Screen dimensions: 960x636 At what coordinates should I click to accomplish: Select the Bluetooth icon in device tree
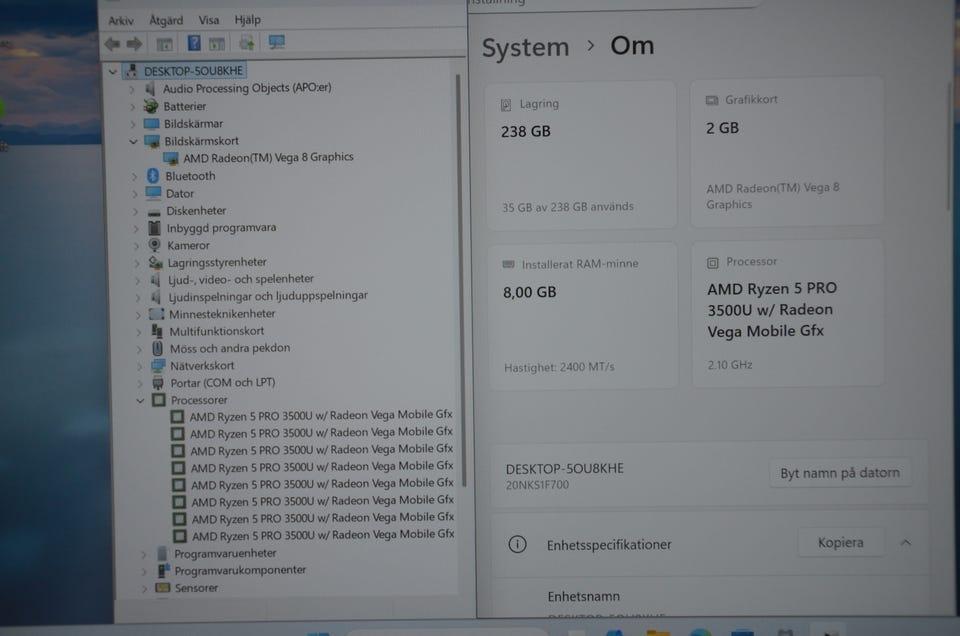tap(153, 176)
